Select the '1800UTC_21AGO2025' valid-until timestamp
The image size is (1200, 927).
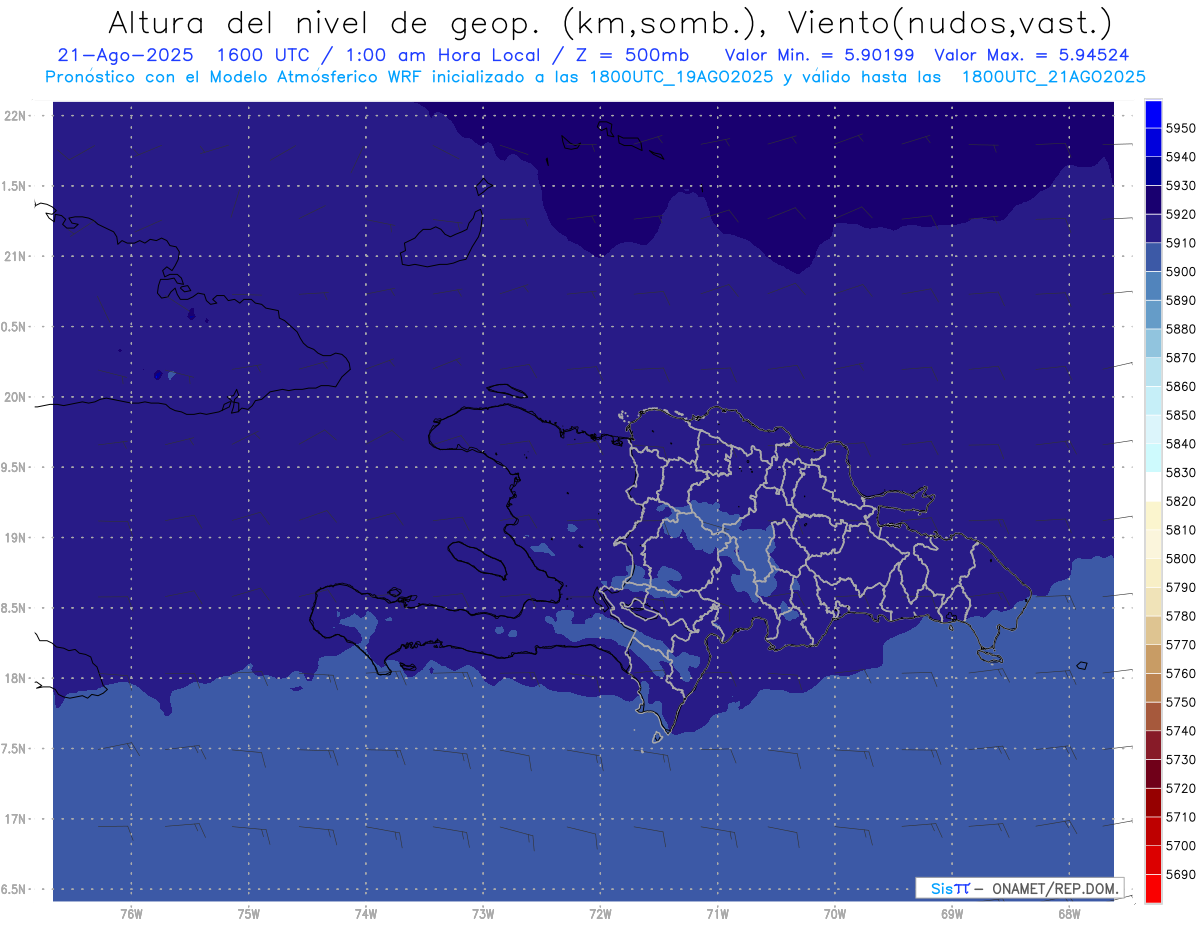point(1054,77)
